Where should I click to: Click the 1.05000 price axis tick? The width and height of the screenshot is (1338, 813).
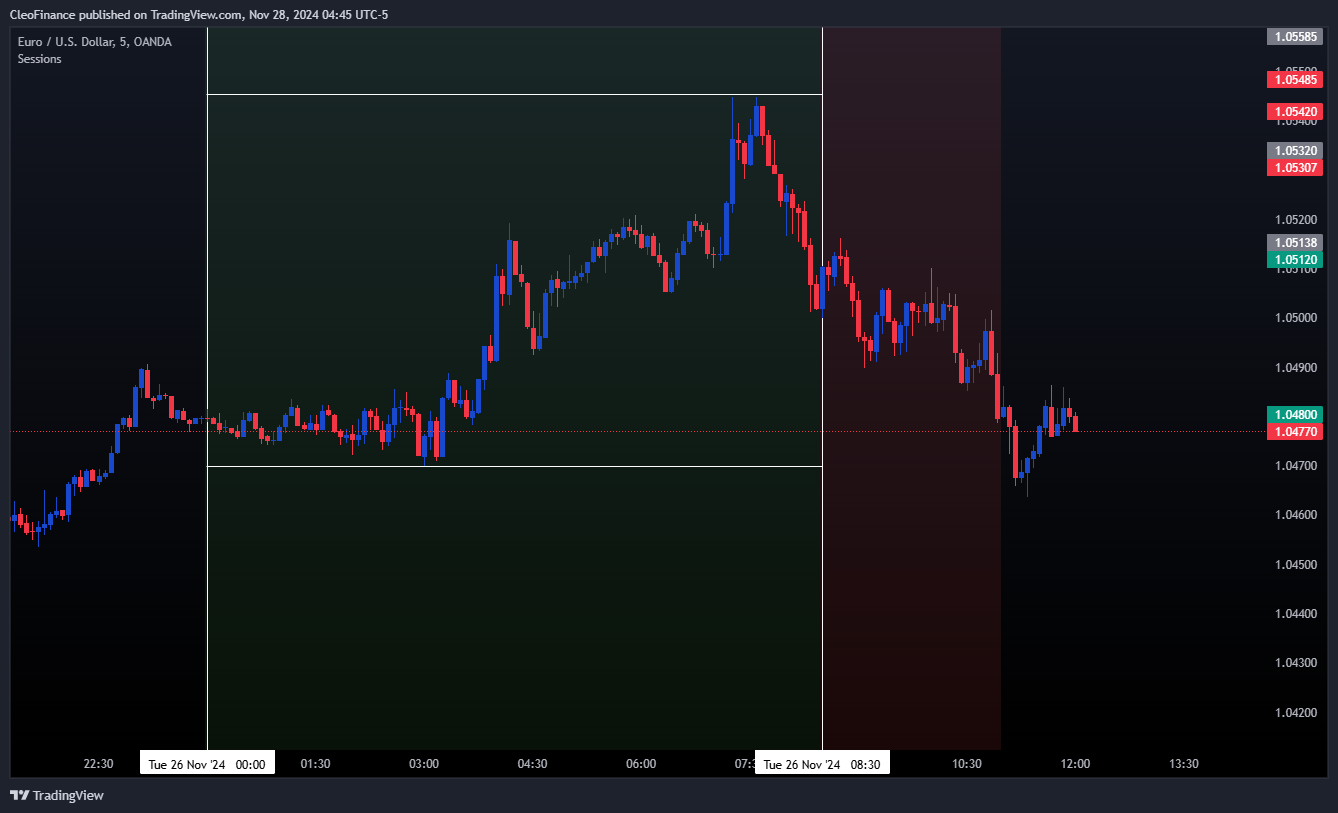coord(1295,318)
